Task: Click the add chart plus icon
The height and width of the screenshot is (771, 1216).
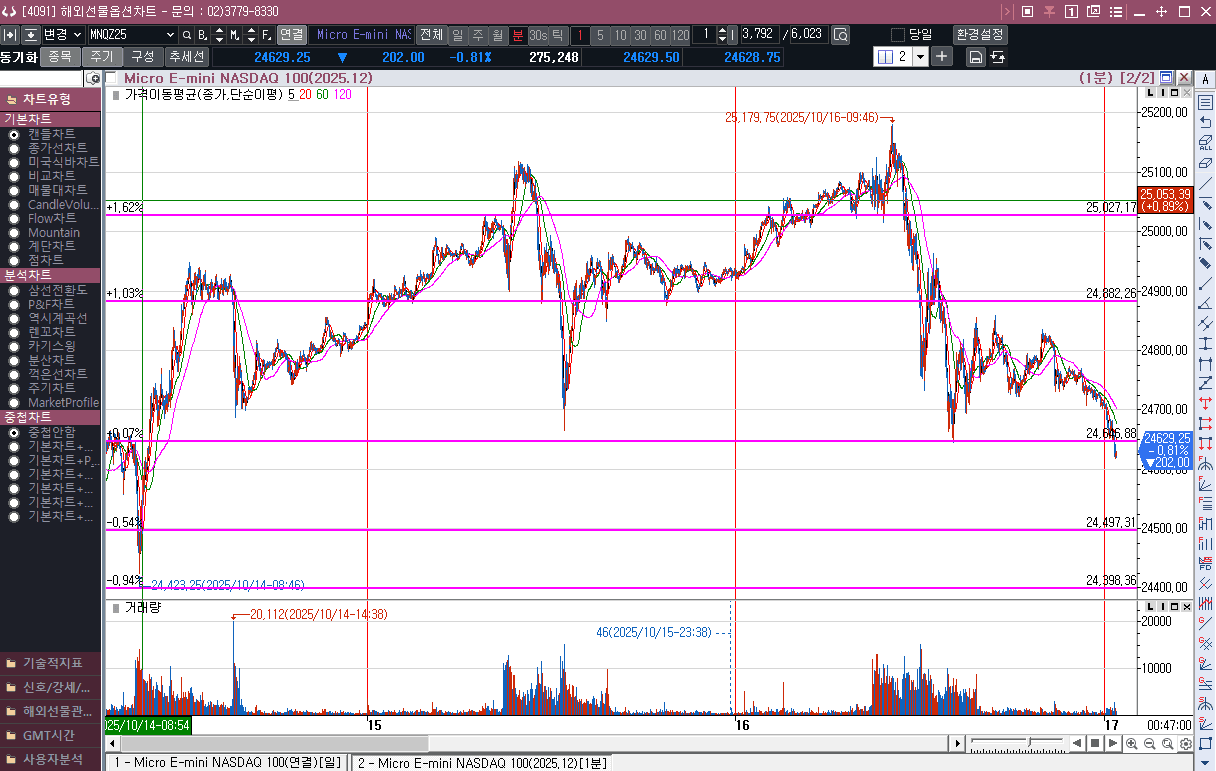Action: 942,57
